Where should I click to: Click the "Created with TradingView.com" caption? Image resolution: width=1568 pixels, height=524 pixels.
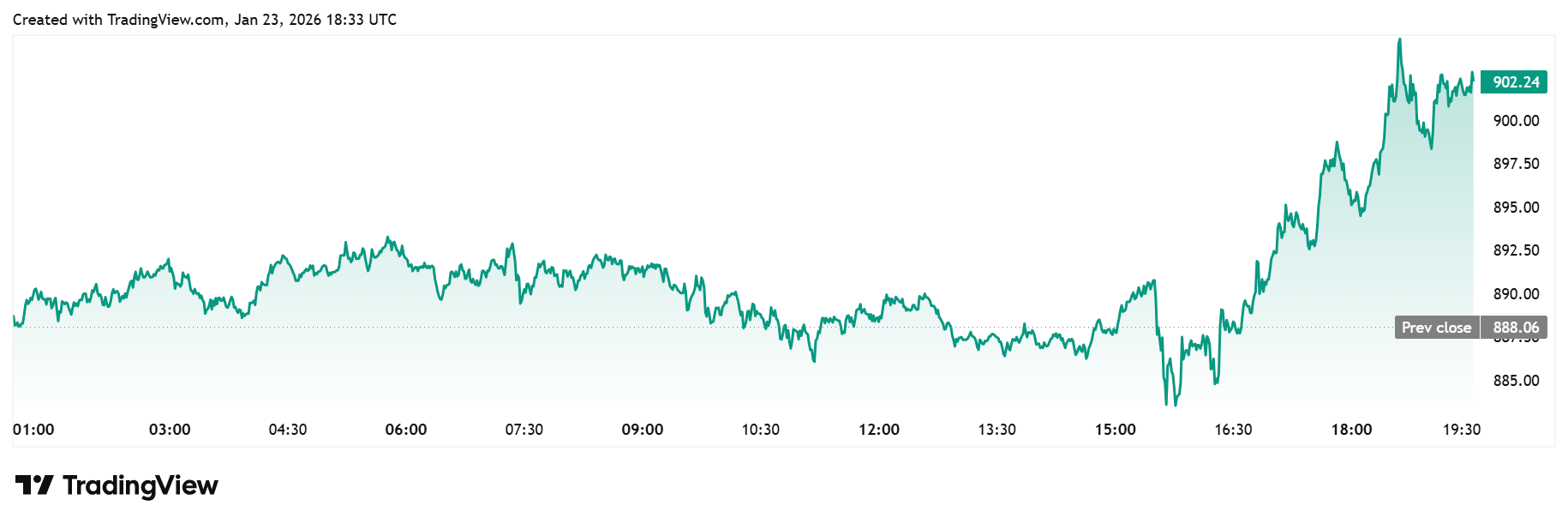click(x=204, y=20)
